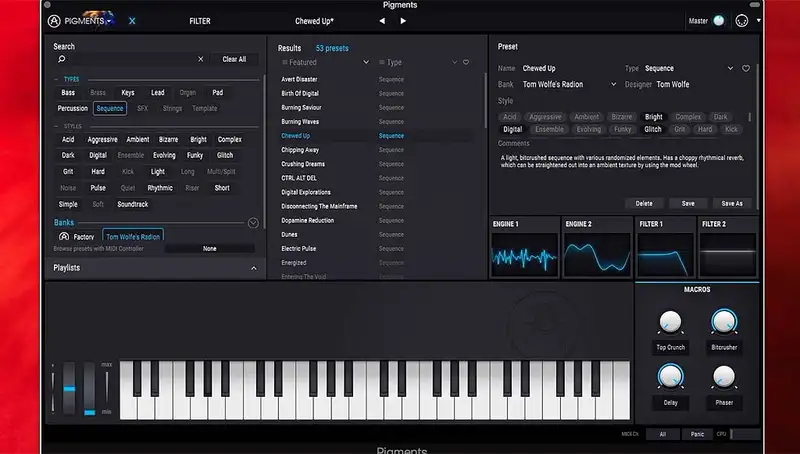Enable the Aggressive style filter
800x454 pixels.
pyautogui.click(x=102, y=140)
